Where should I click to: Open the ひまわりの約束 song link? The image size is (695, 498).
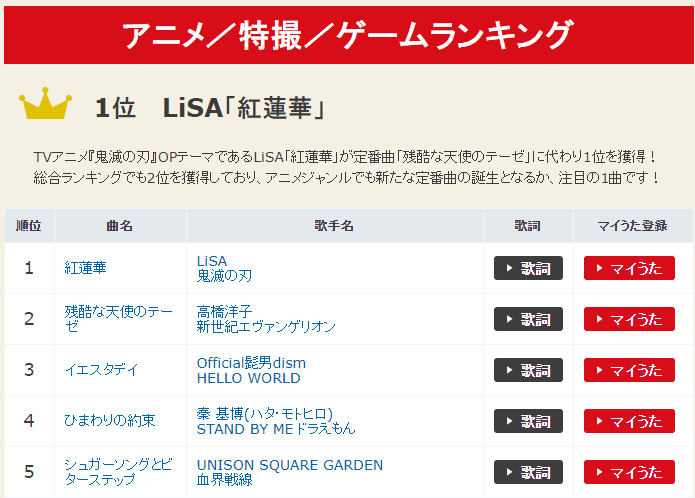pyautogui.click(x=109, y=420)
